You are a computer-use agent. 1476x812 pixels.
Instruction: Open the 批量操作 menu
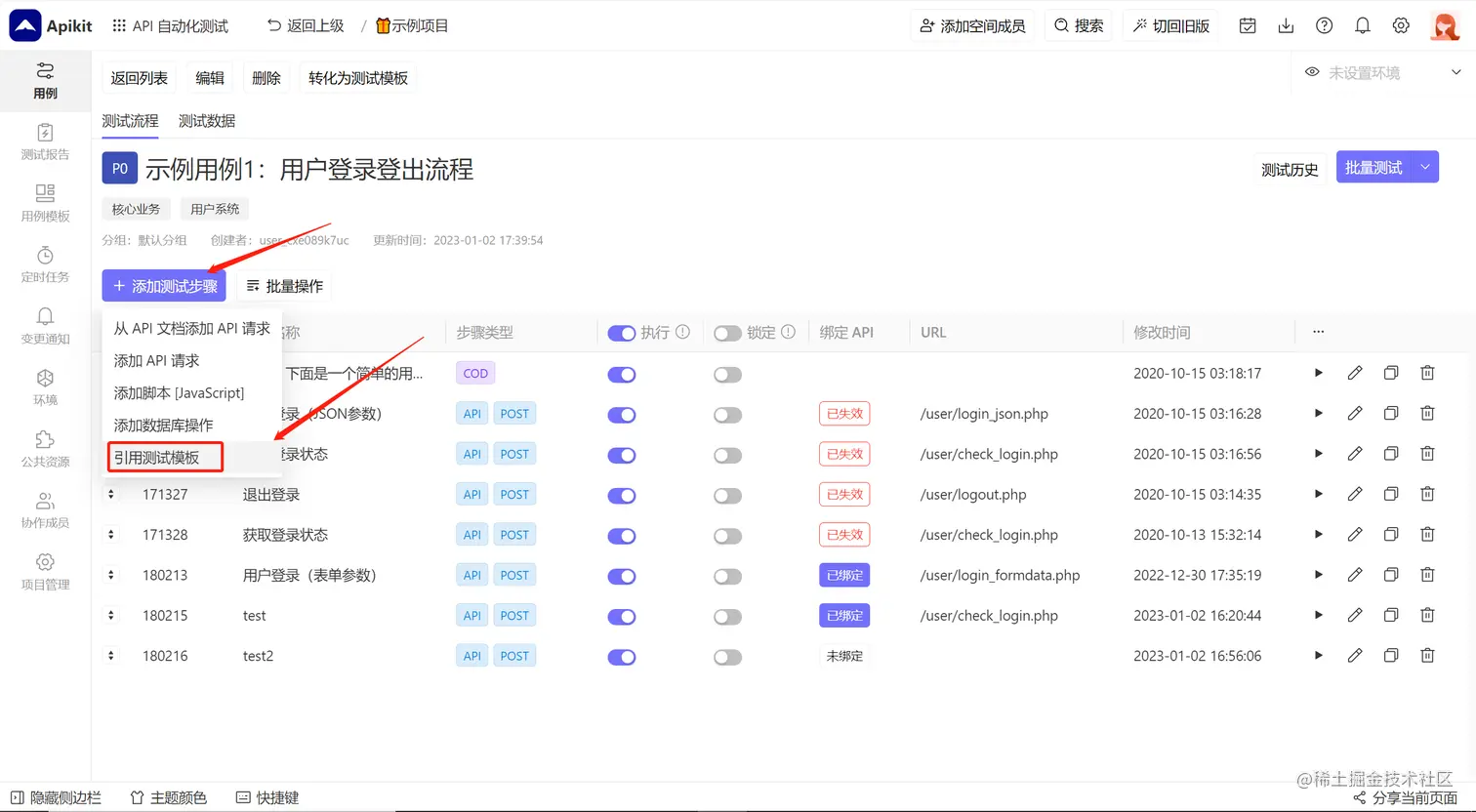tap(284, 286)
